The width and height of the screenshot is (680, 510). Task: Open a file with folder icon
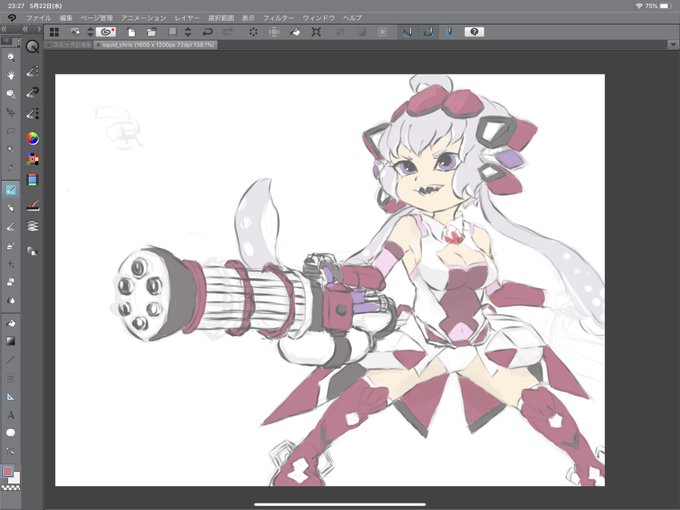(x=151, y=32)
